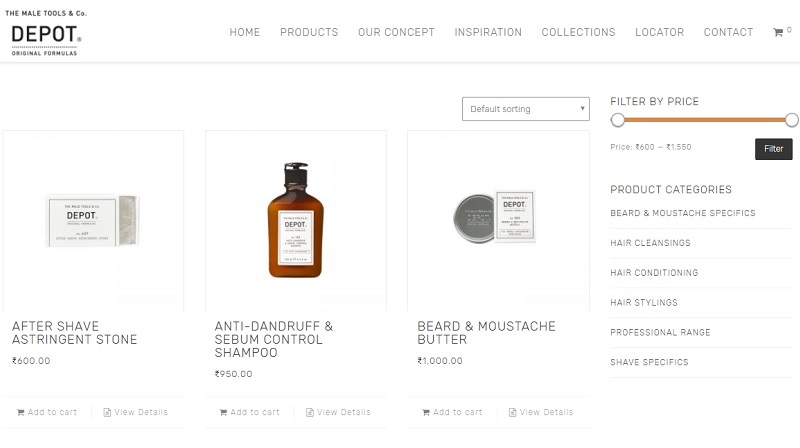Open Beard & Moustache Specifics category
The image size is (800, 448).
[683, 213]
